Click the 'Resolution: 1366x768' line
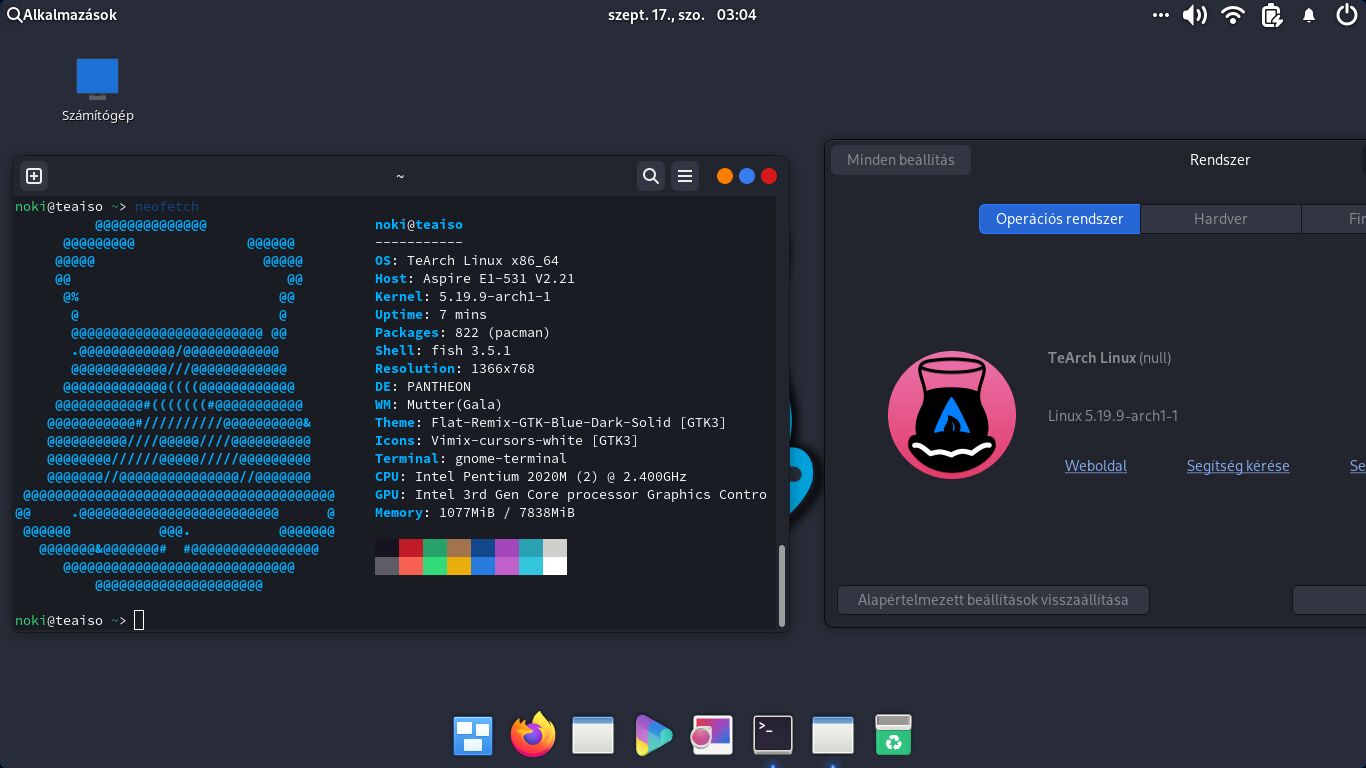Image resolution: width=1366 pixels, height=768 pixels. click(455, 368)
